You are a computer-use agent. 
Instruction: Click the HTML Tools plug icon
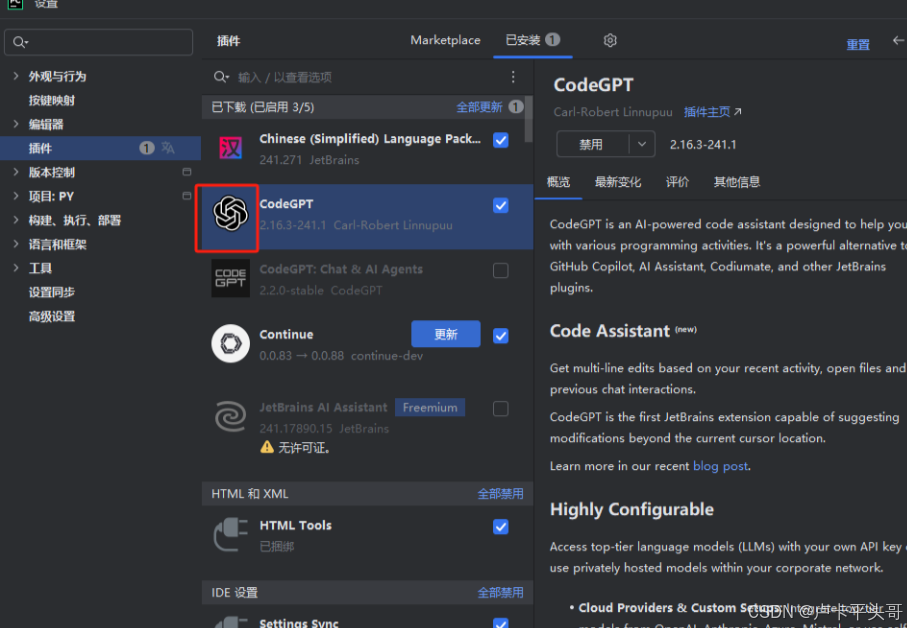[x=230, y=534]
